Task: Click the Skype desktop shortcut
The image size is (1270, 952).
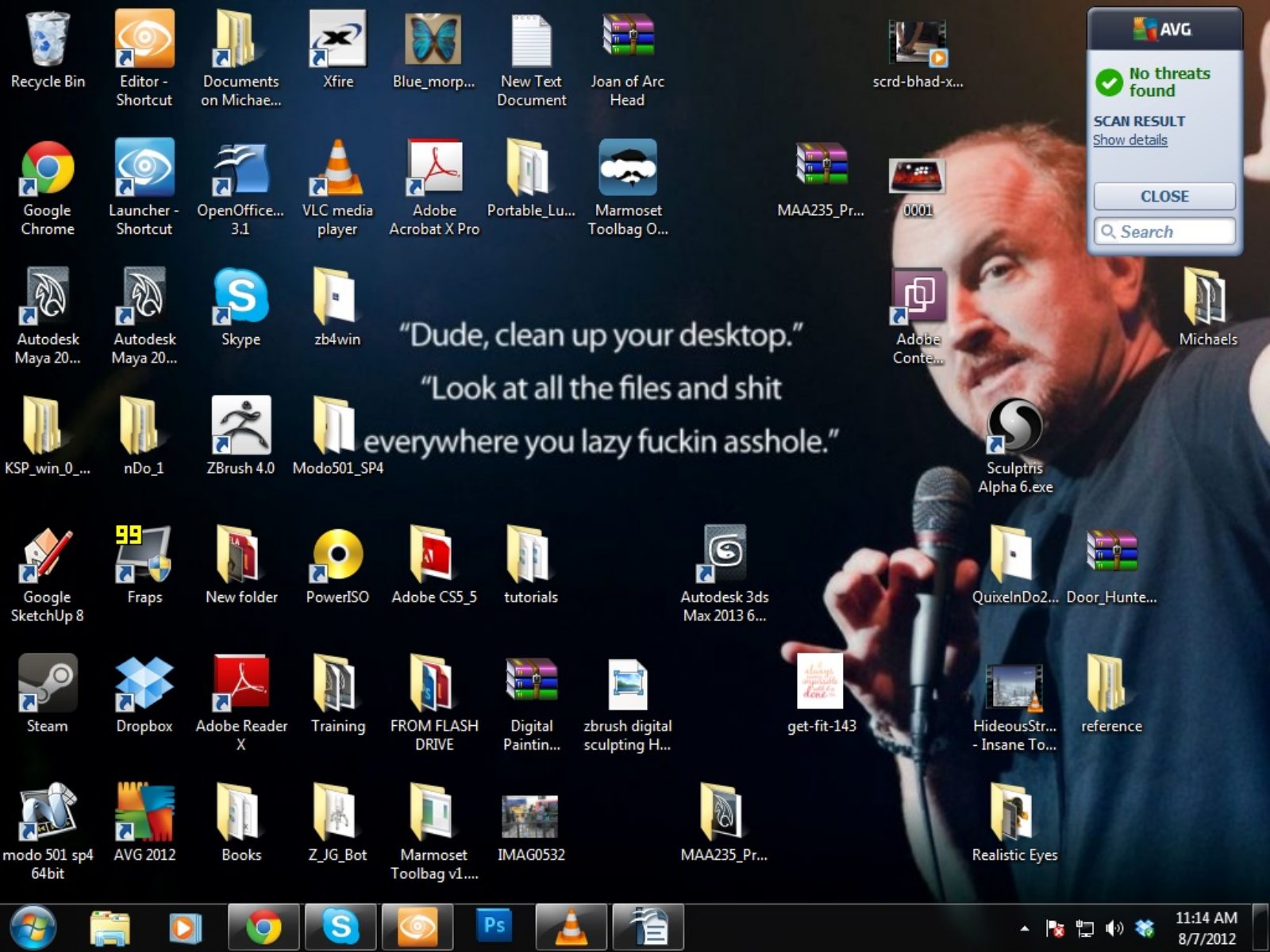Action: (x=241, y=297)
